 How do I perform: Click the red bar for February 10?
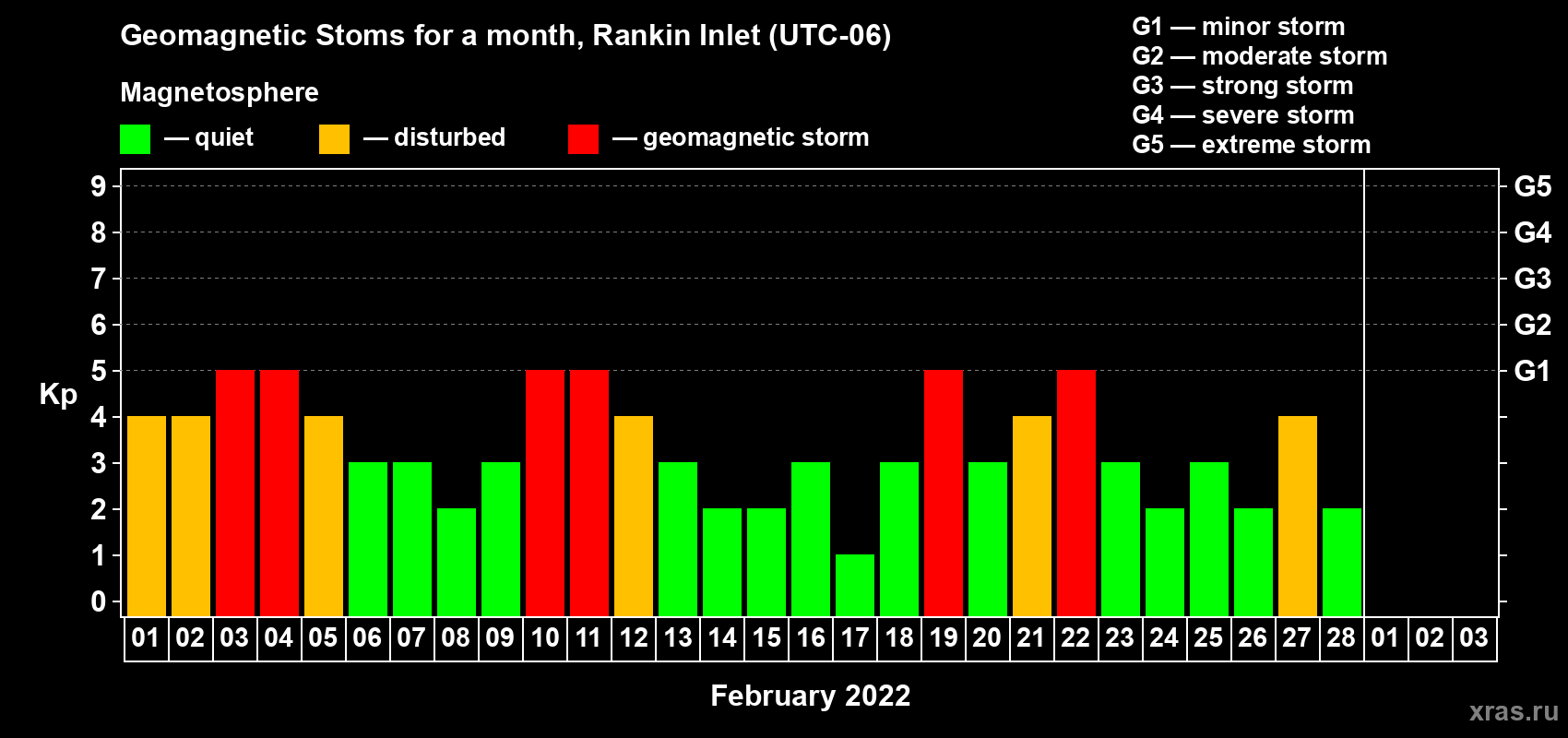click(545, 493)
